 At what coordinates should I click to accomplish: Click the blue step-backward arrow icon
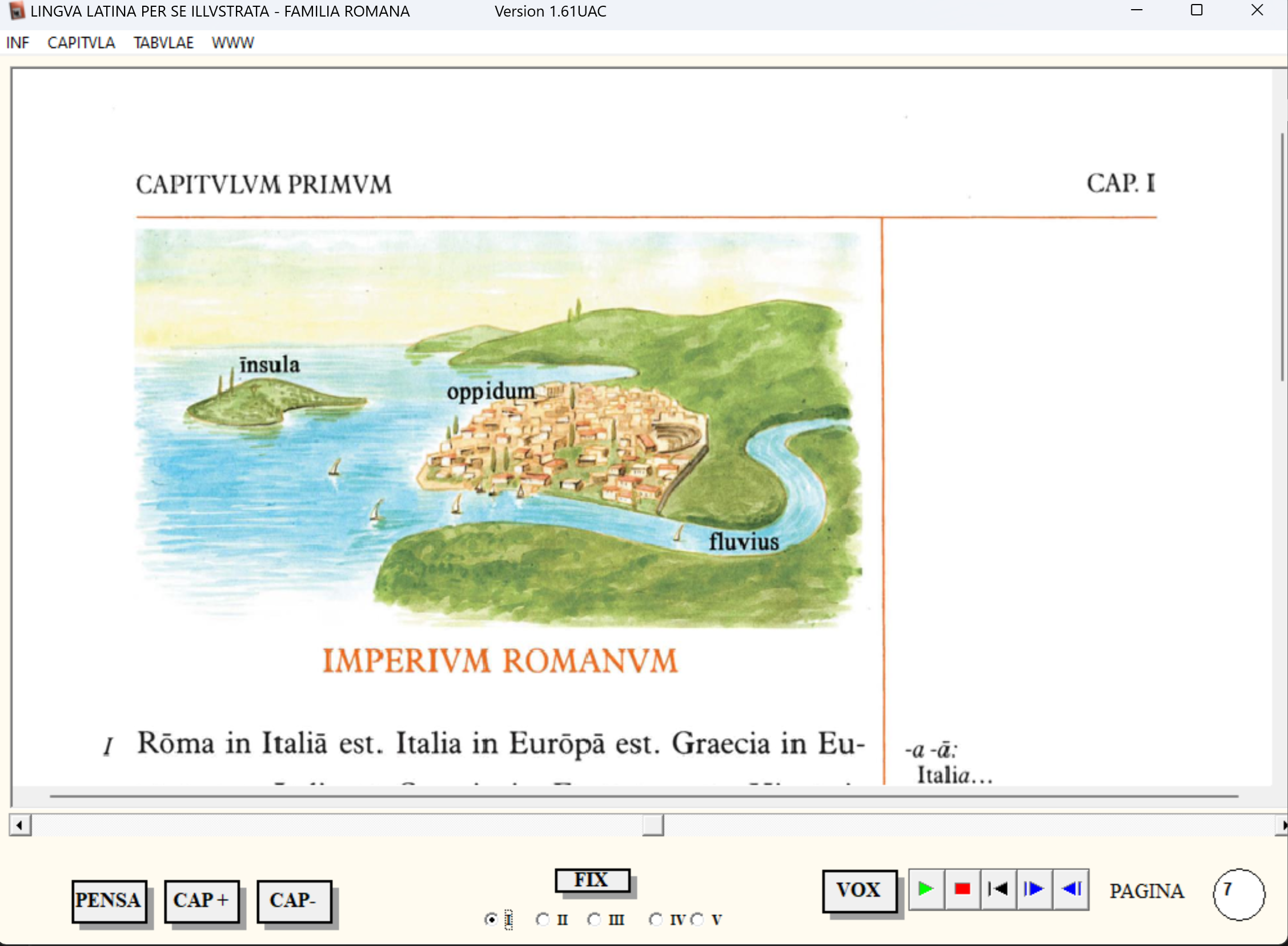coord(1070,889)
